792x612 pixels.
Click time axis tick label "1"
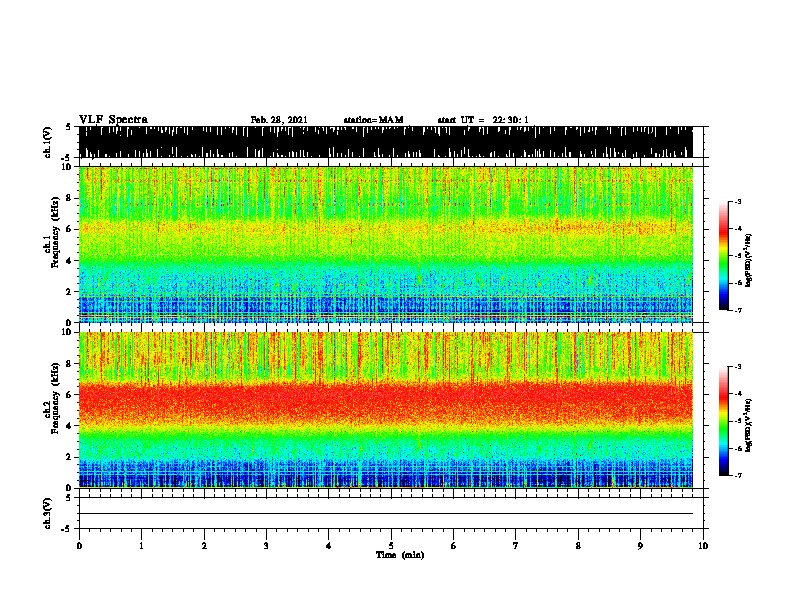pyautogui.click(x=141, y=546)
